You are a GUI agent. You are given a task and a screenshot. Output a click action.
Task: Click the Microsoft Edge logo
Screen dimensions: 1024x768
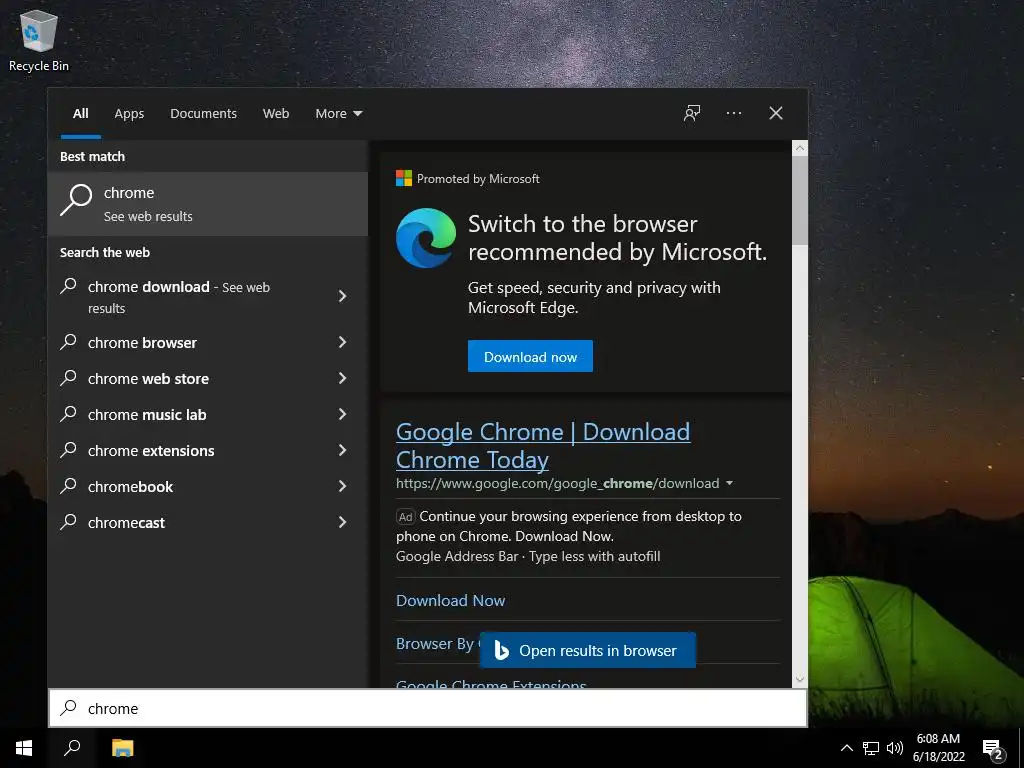(x=426, y=238)
